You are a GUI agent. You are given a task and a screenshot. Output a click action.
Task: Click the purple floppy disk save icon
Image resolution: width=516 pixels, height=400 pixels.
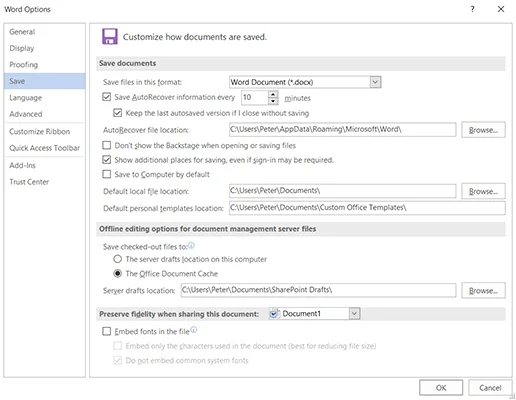click(110, 36)
